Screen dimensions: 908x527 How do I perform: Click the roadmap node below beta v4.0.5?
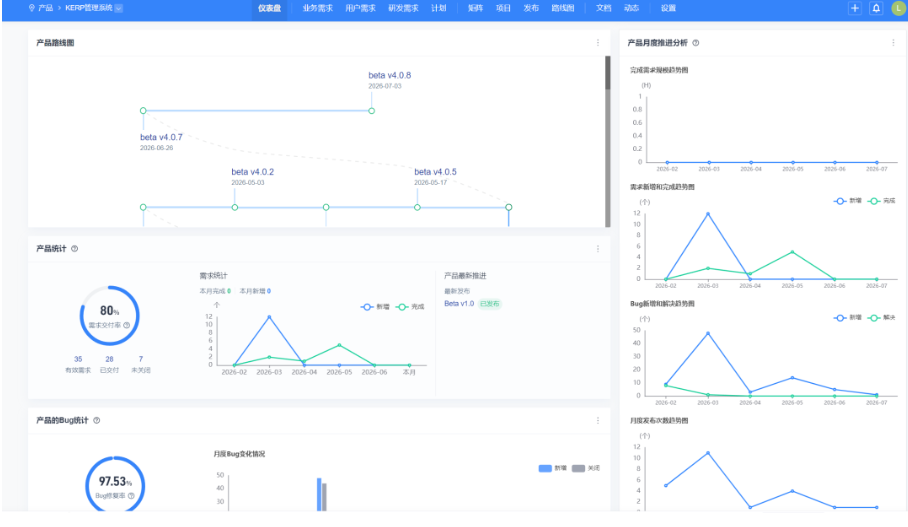[418, 207]
